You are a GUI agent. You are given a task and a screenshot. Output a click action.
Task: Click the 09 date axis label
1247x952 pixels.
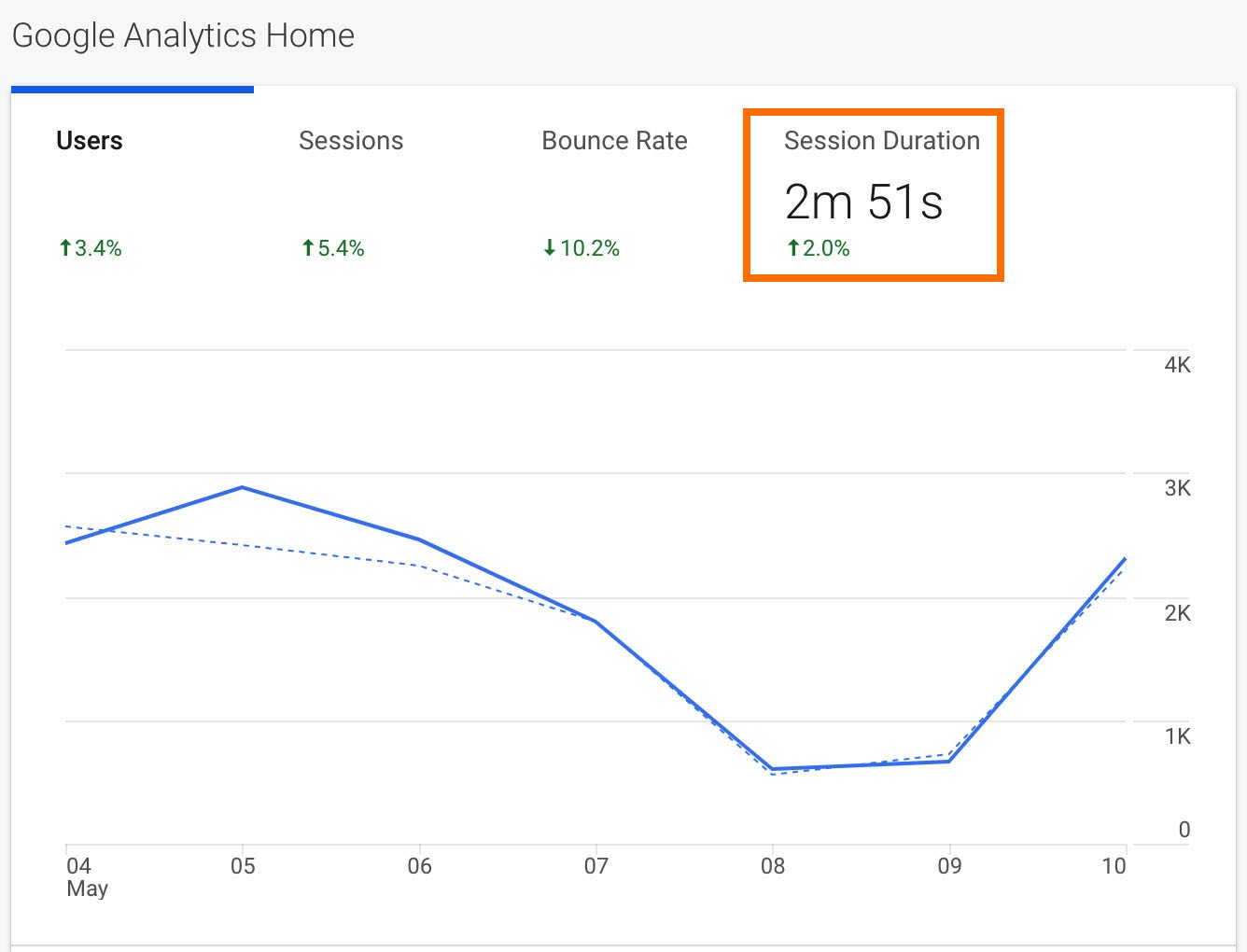pyautogui.click(x=949, y=866)
